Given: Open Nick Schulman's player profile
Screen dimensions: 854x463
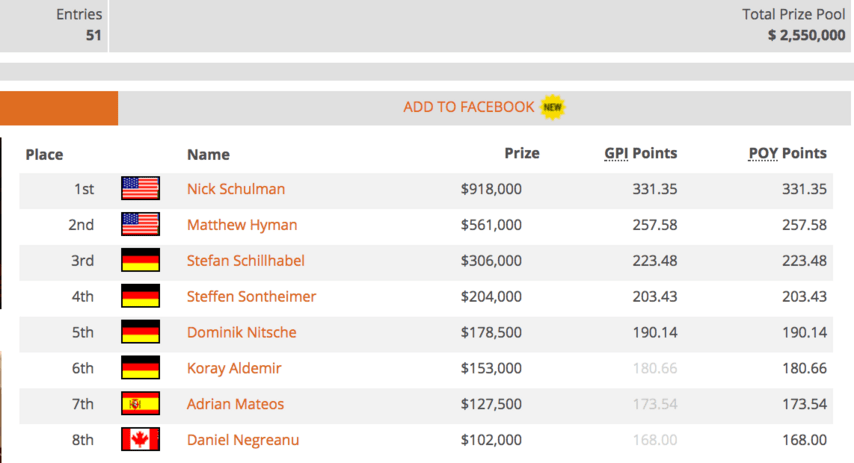Looking at the screenshot, I should coord(236,189).
